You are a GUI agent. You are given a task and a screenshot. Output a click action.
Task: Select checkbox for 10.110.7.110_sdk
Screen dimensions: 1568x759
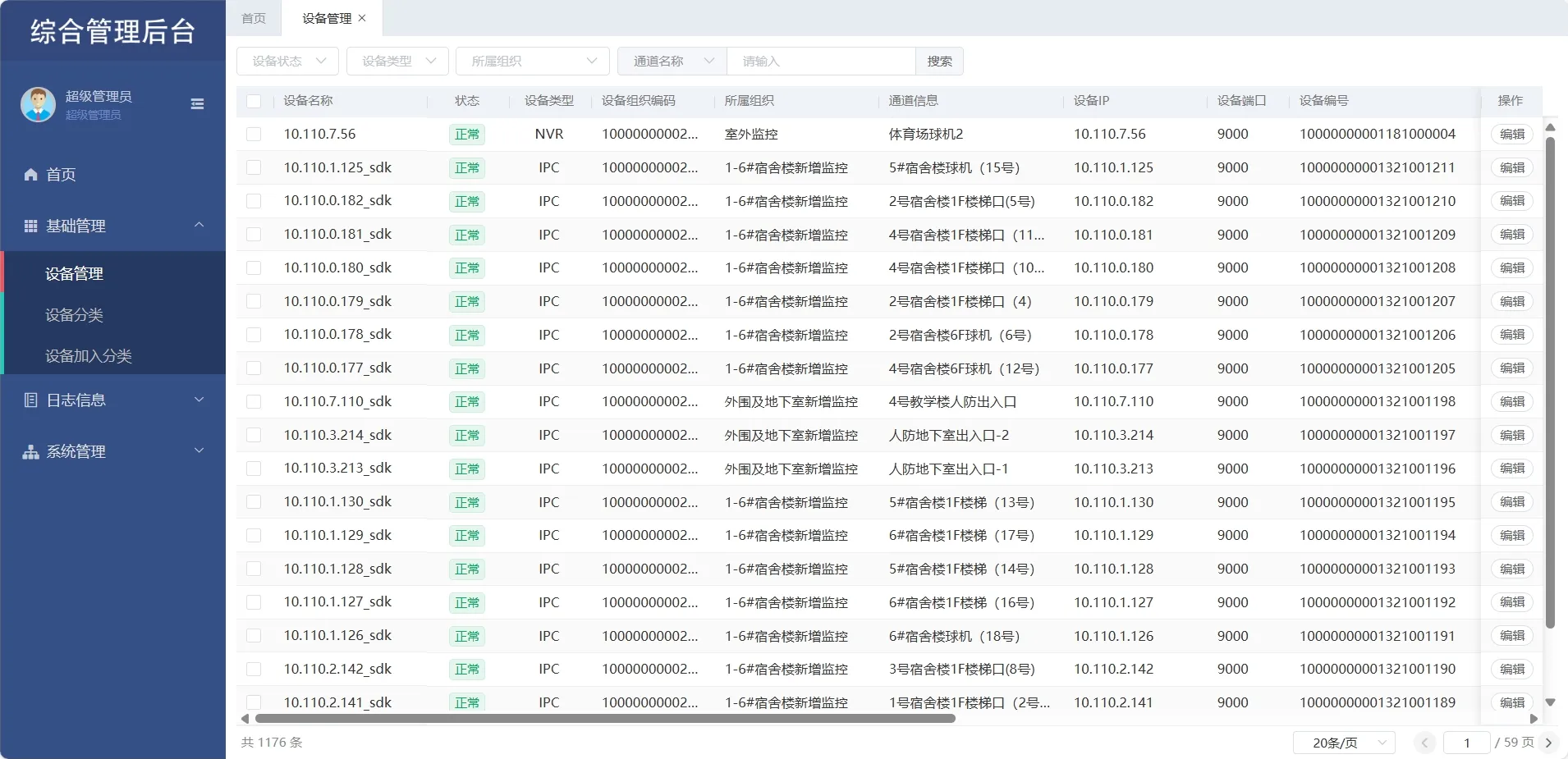254,401
